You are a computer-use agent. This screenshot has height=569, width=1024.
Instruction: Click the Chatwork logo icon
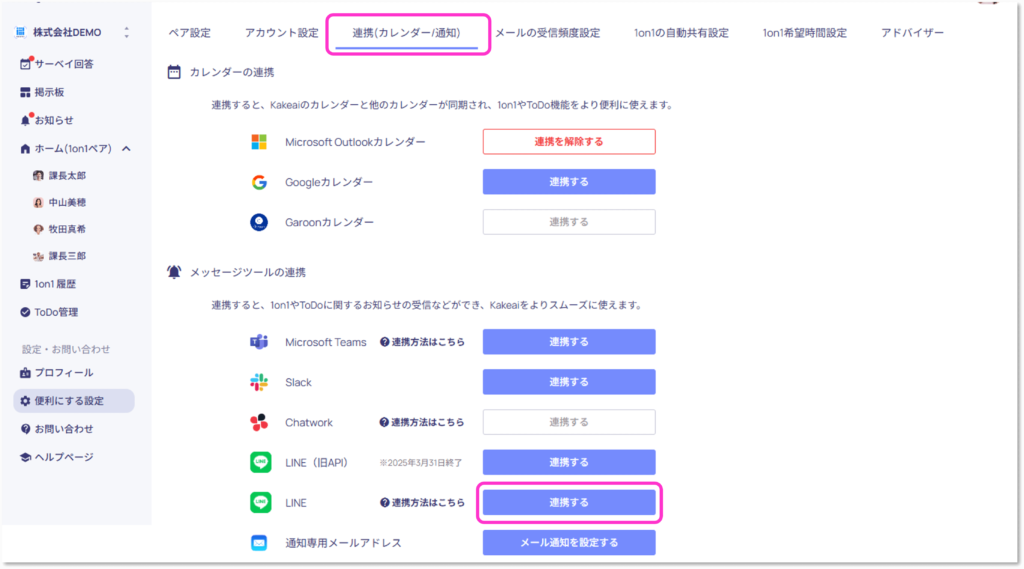click(x=259, y=422)
